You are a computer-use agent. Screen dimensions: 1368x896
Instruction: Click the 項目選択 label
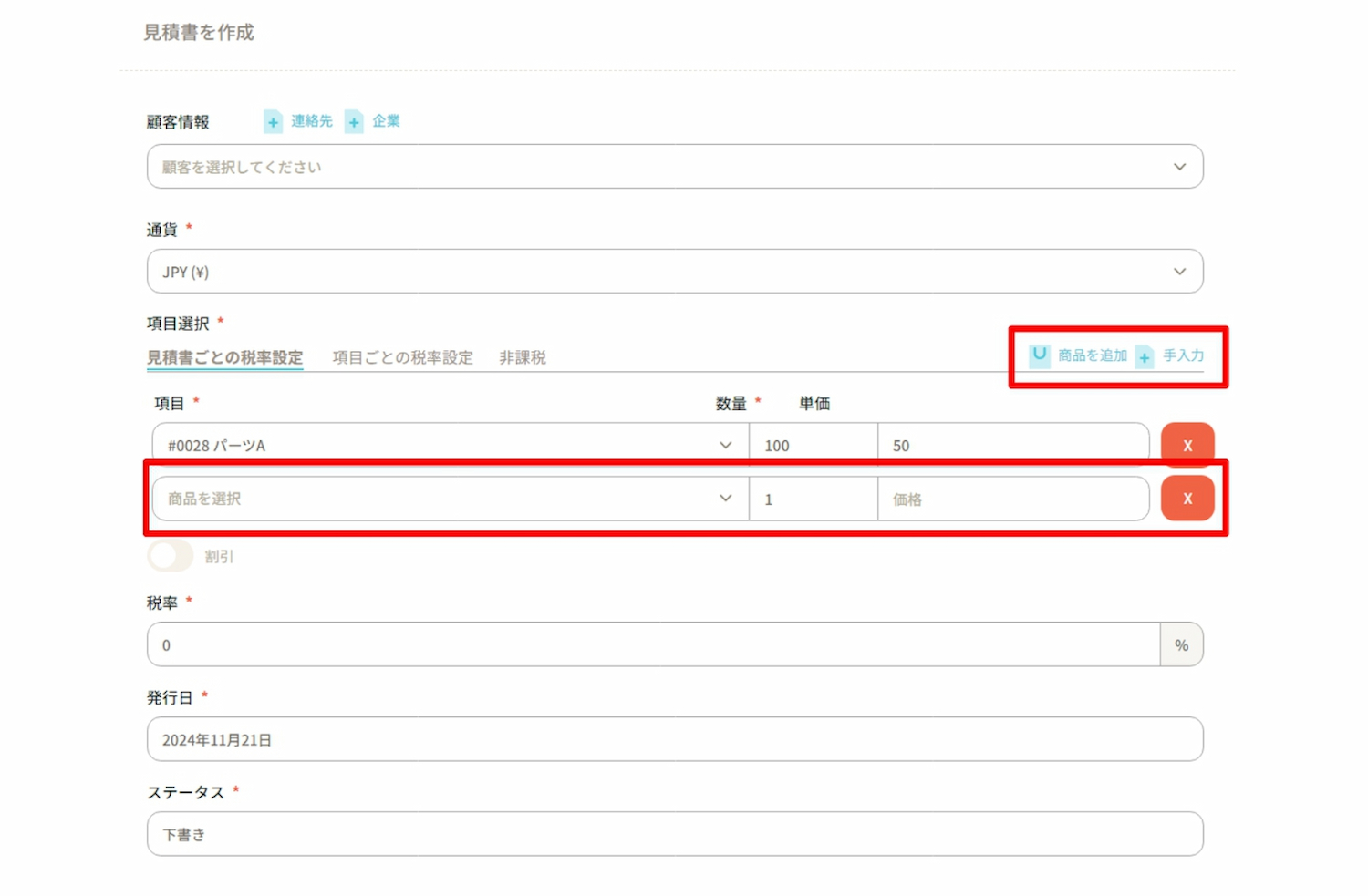[178, 324]
